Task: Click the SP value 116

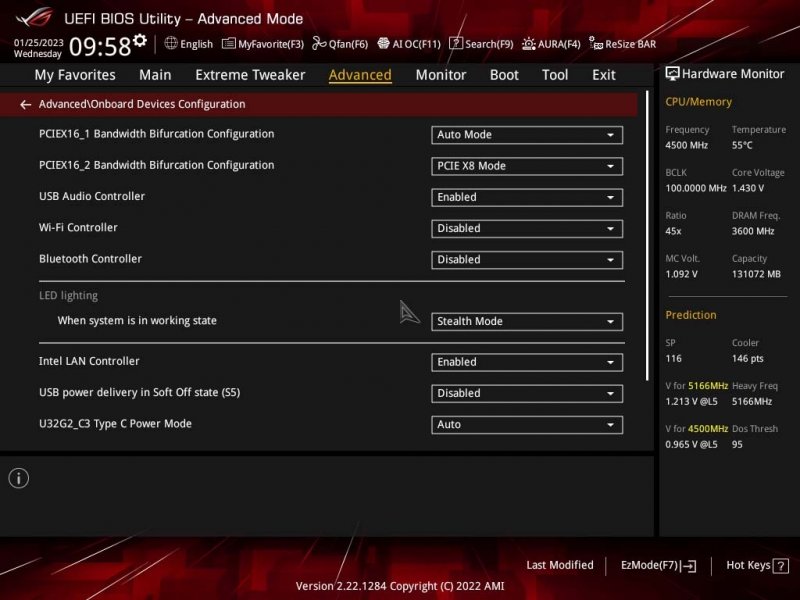Action: 673,358
